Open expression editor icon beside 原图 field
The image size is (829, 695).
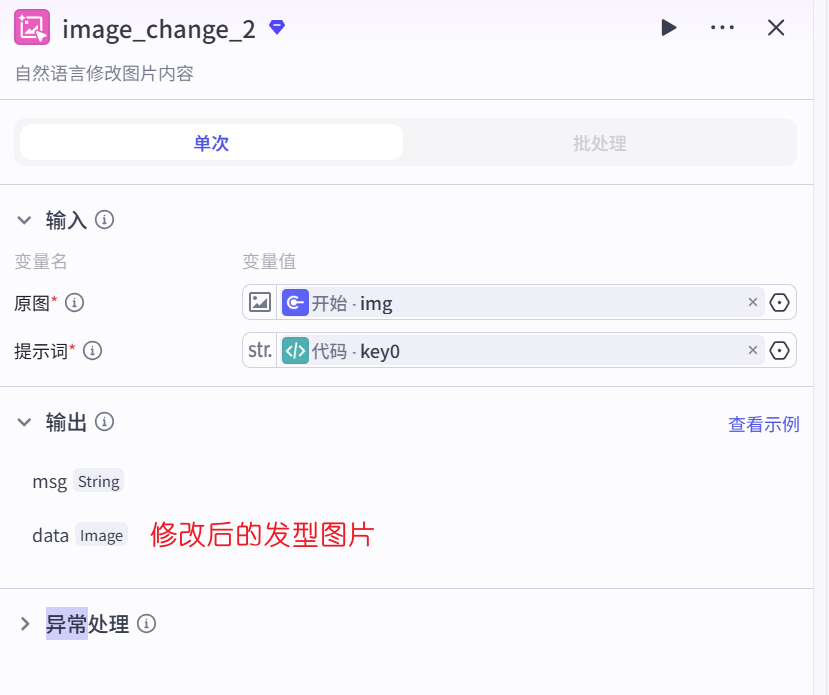779,302
